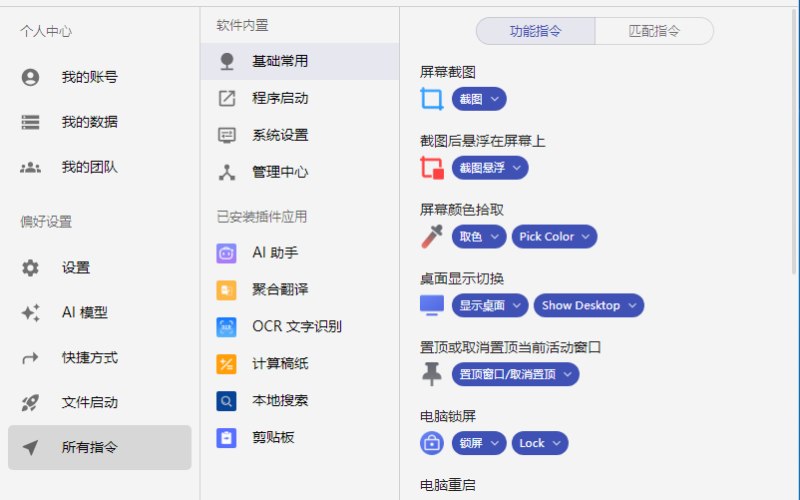Open 设置 in the sidebar
The height and width of the screenshot is (500, 800).
coord(99,267)
